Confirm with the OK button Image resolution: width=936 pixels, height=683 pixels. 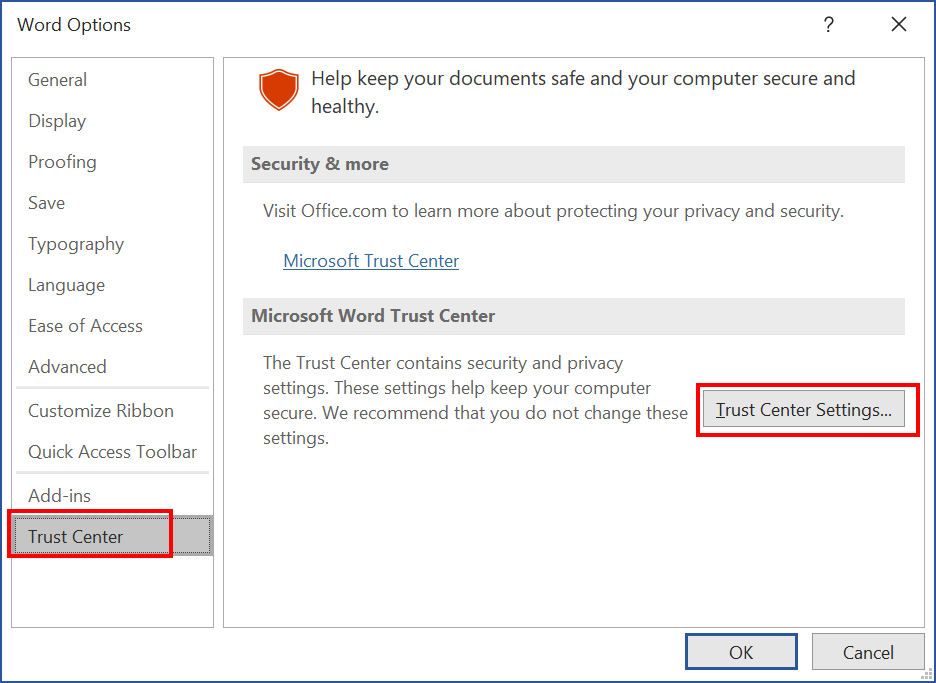[x=741, y=651]
